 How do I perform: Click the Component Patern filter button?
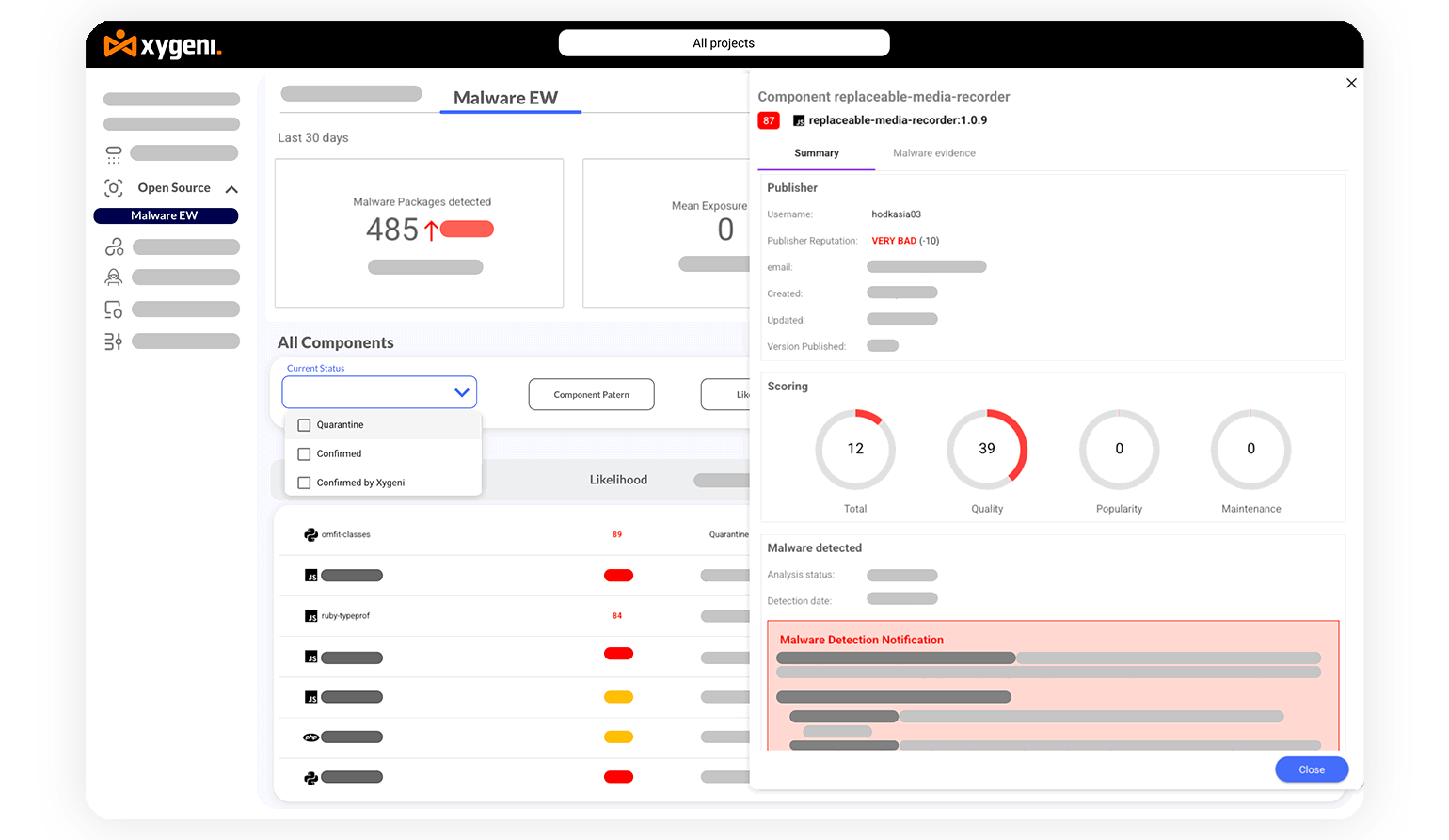point(591,395)
